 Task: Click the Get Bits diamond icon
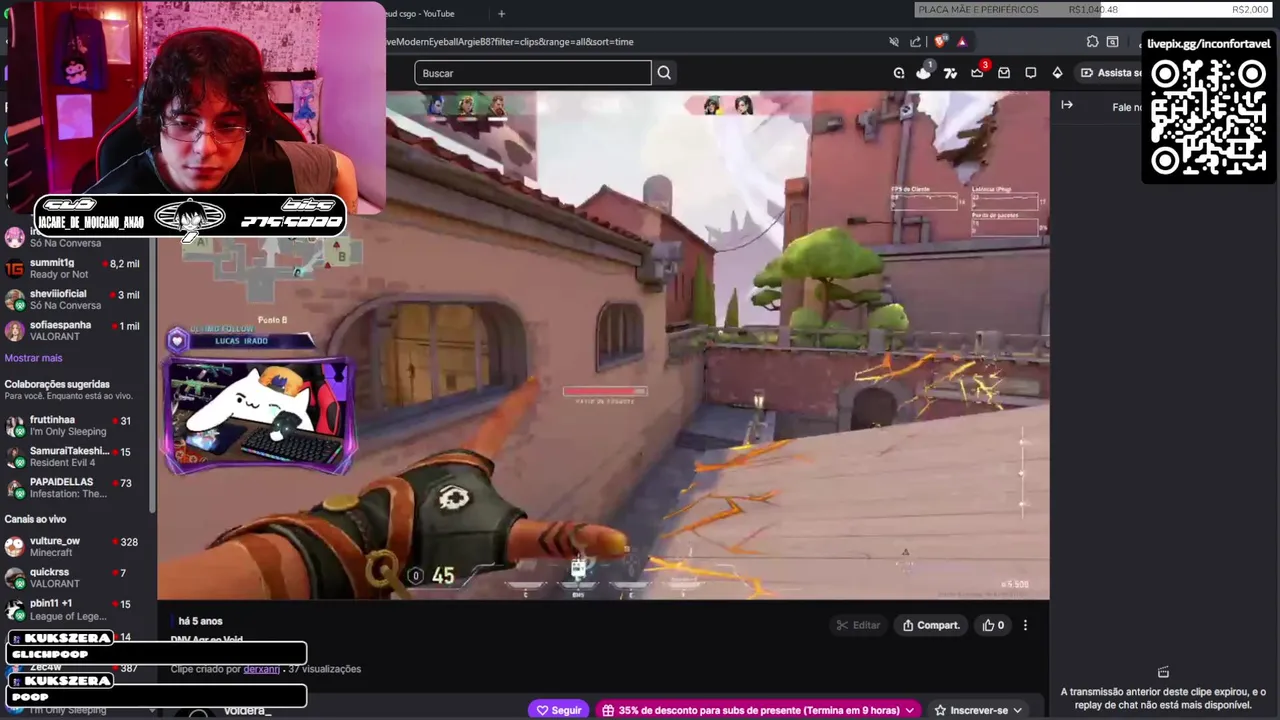[x=1057, y=73]
